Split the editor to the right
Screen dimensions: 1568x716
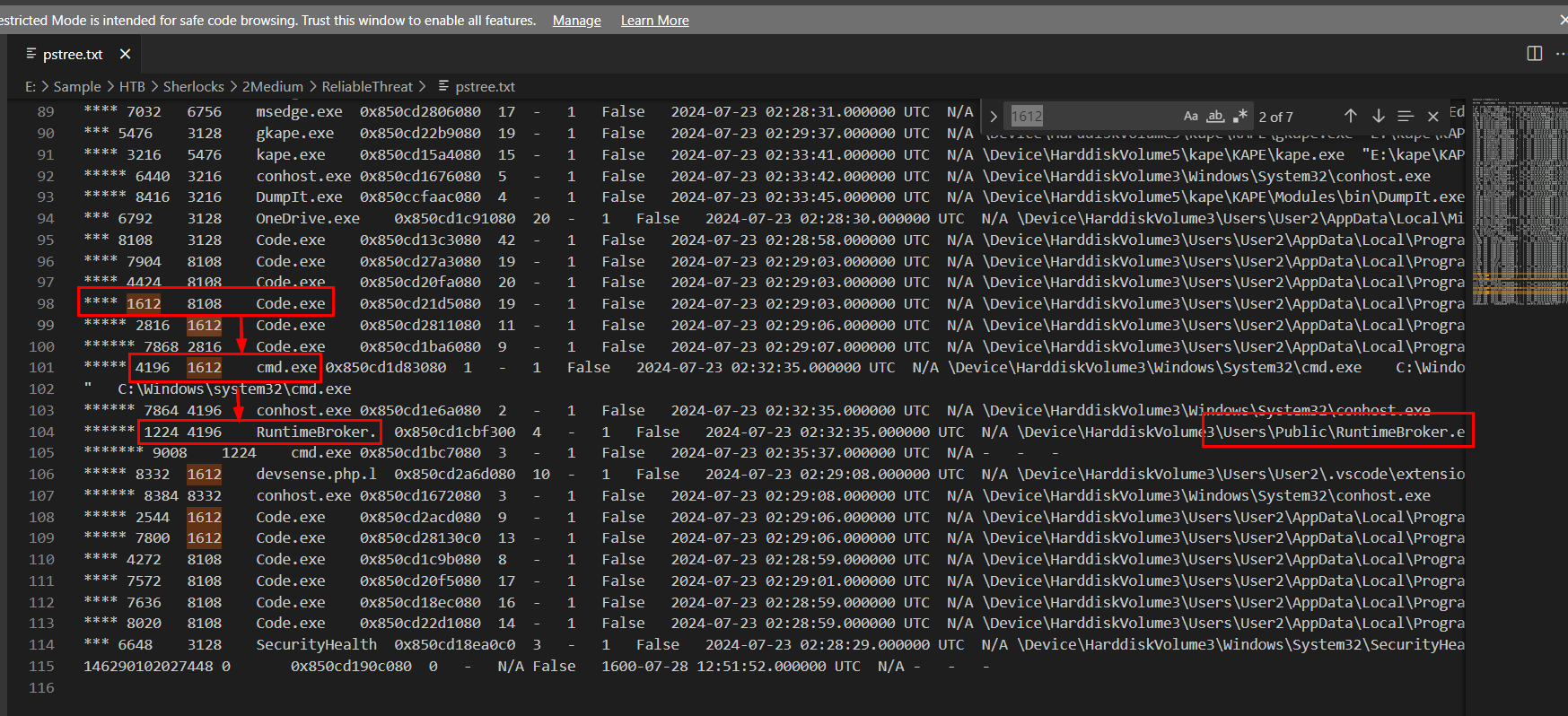click(x=1535, y=54)
